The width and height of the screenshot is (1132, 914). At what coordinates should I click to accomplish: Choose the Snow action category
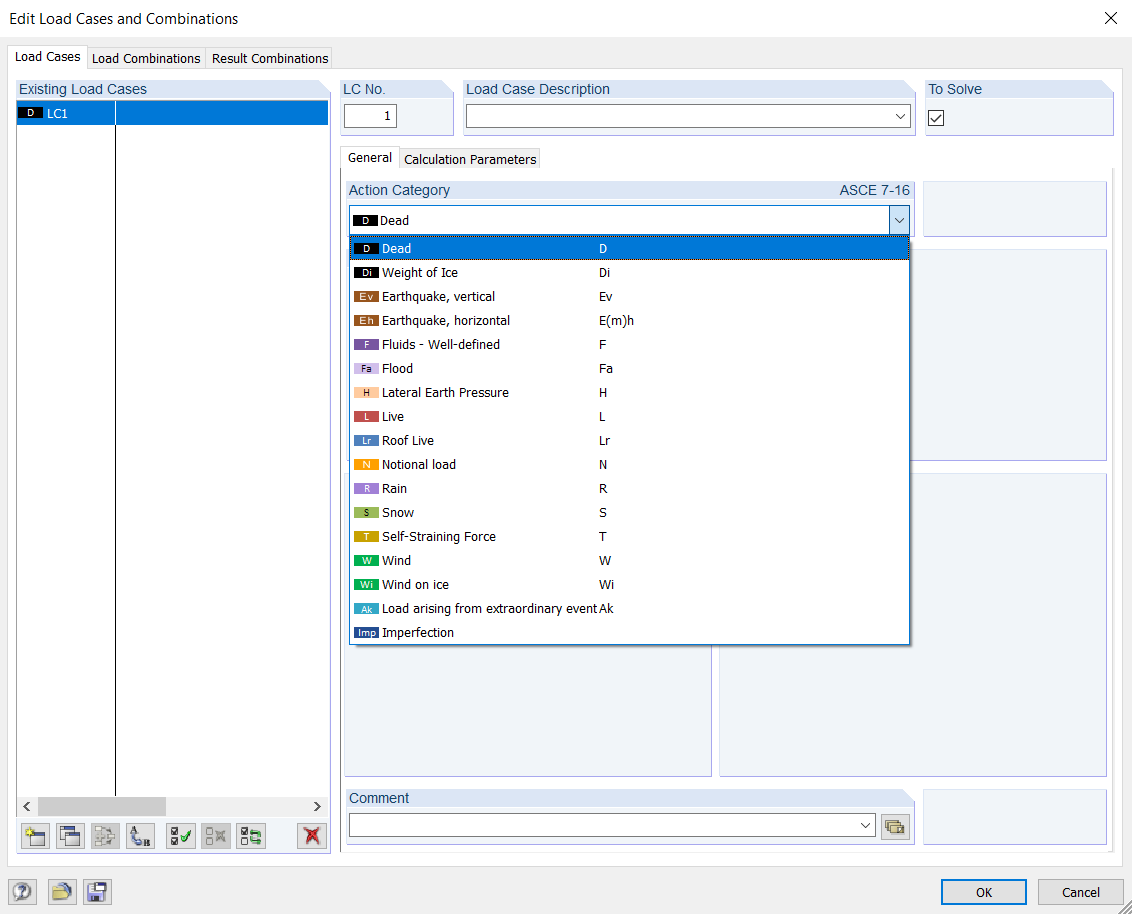(629, 513)
